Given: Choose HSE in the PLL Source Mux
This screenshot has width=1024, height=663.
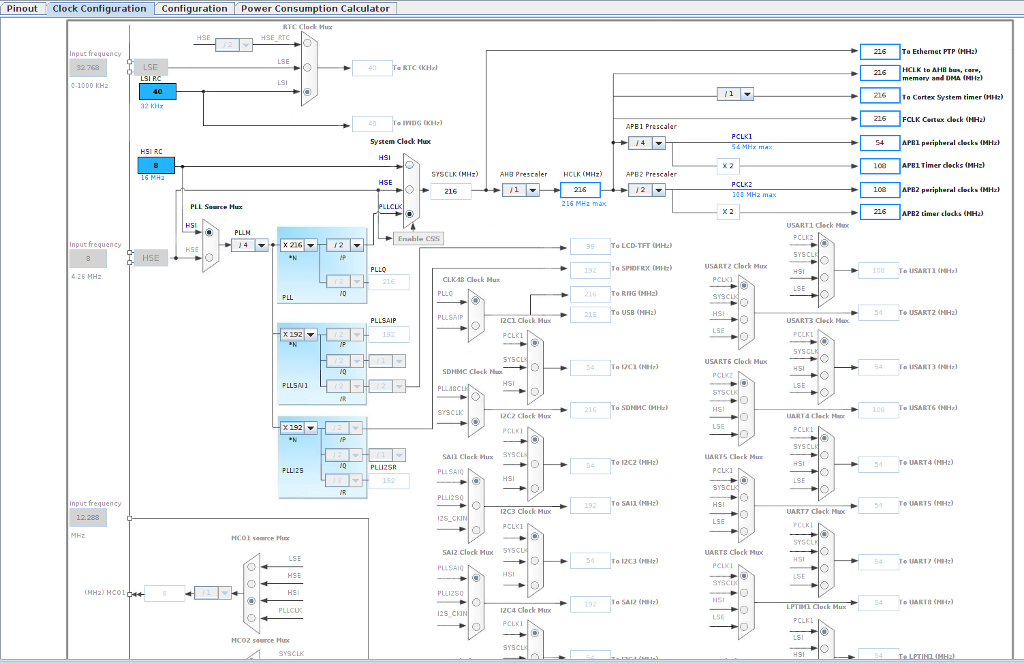Looking at the screenshot, I should (208, 255).
